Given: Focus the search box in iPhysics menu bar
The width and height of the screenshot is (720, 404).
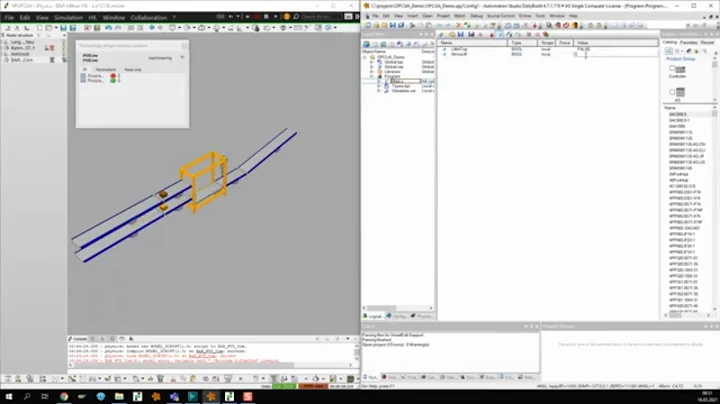Looking at the screenshot, I should point(321,17).
